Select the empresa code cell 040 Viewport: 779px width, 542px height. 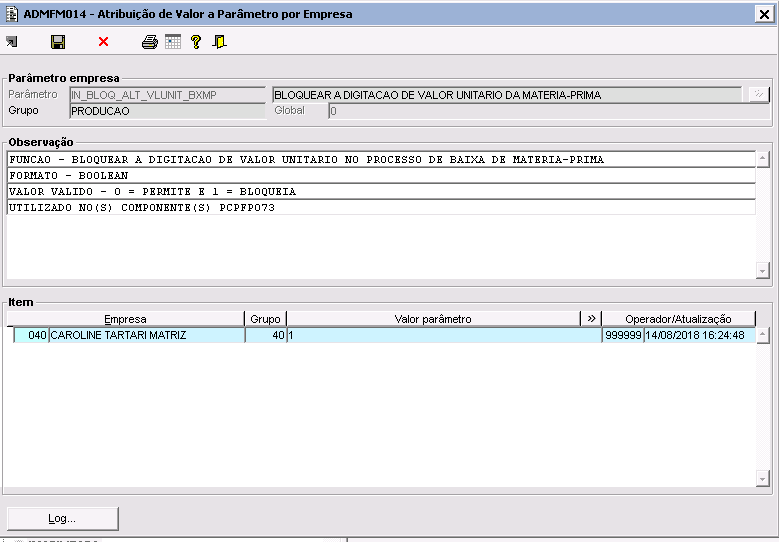31,335
